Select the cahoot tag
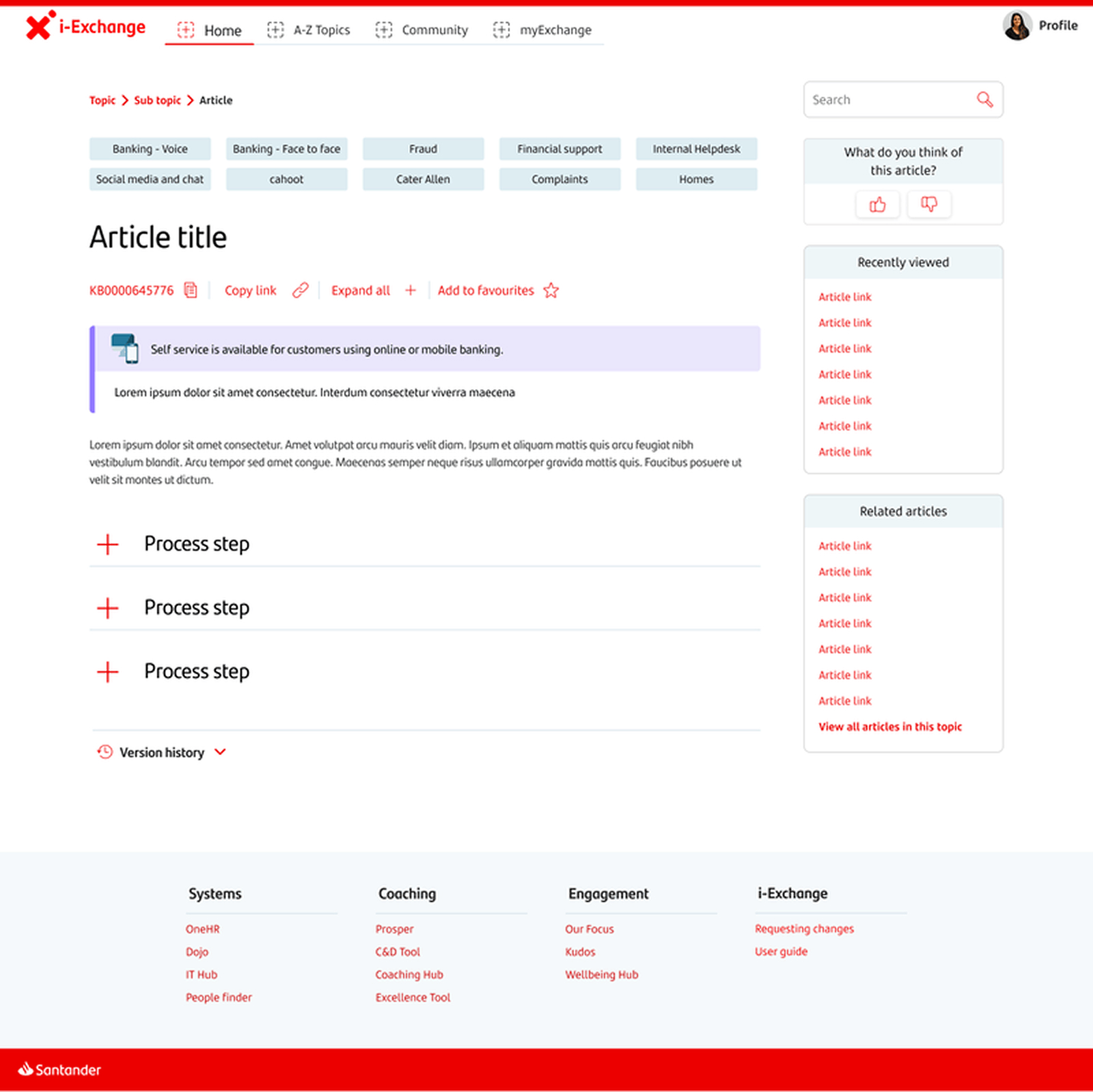 (287, 179)
